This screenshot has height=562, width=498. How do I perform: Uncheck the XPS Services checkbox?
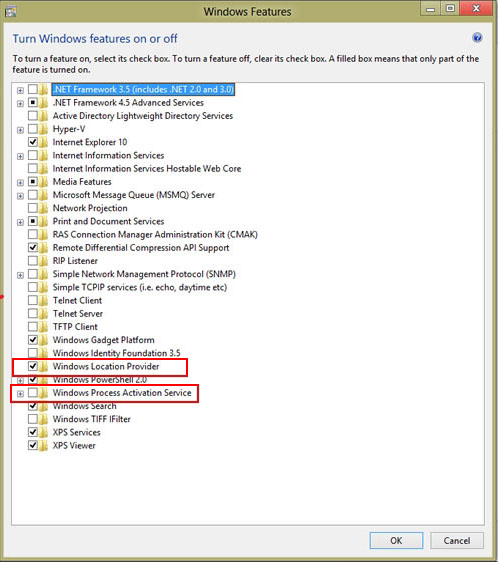(33, 432)
